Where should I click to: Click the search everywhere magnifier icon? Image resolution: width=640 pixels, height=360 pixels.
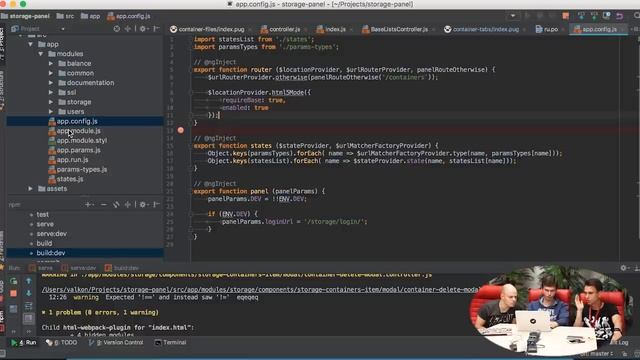pos(637,16)
